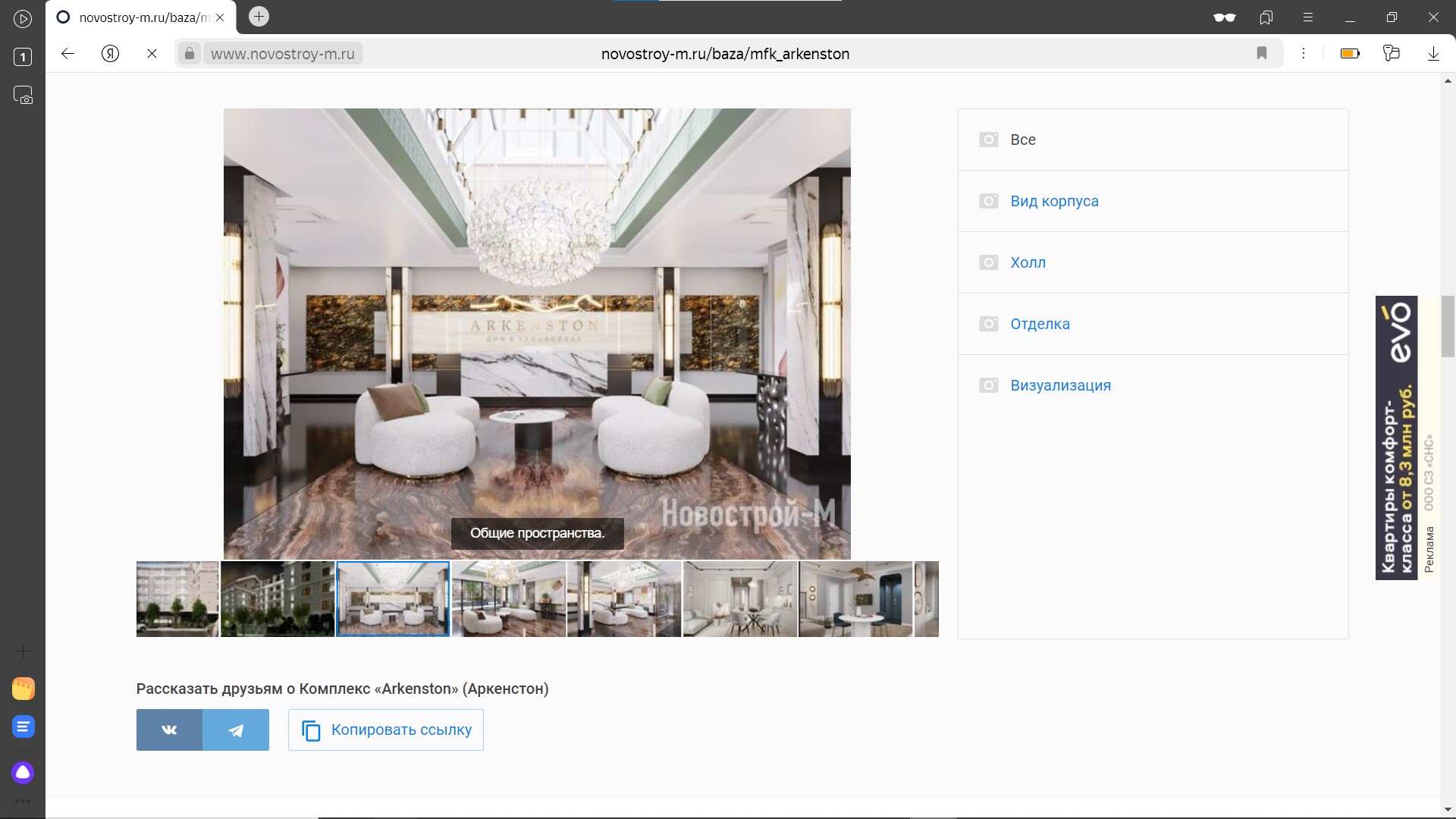Open the feedback icon next to battery

point(1391,53)
